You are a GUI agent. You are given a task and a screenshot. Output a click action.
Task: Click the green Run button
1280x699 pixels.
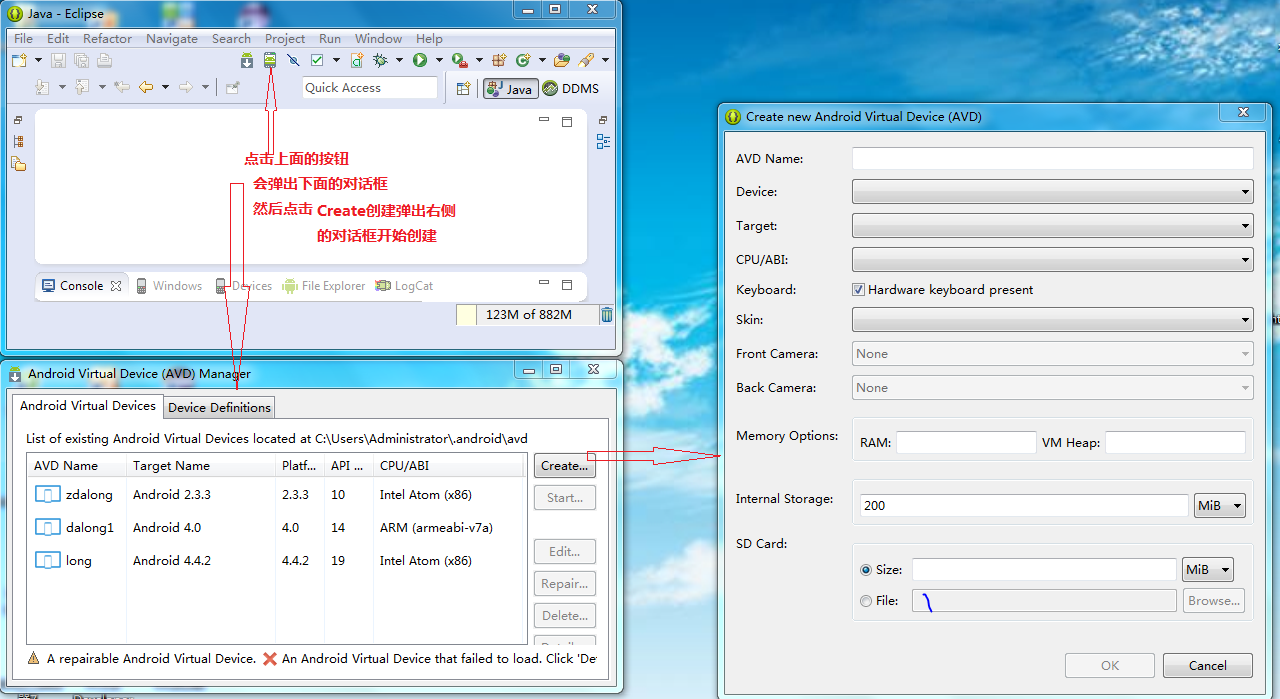(420, 61)
